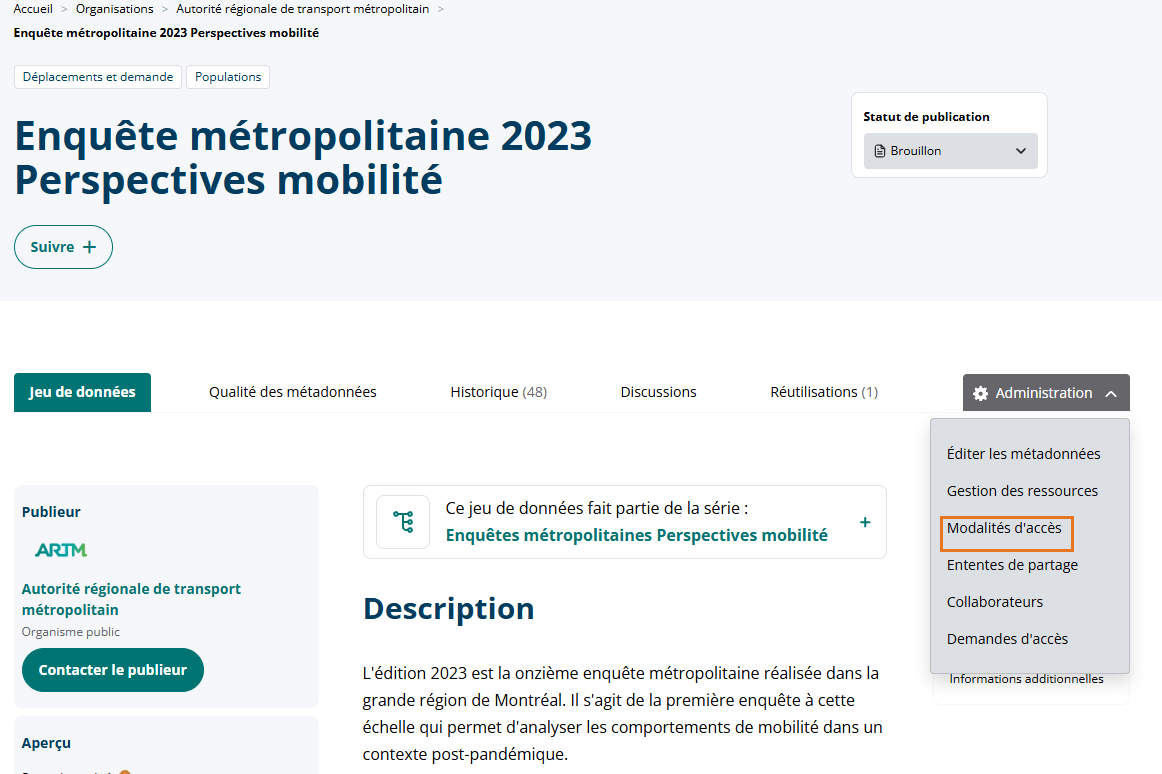
Task: Open Modalités d'accès from Administration menu
Action: click(x=1004, y=528)
